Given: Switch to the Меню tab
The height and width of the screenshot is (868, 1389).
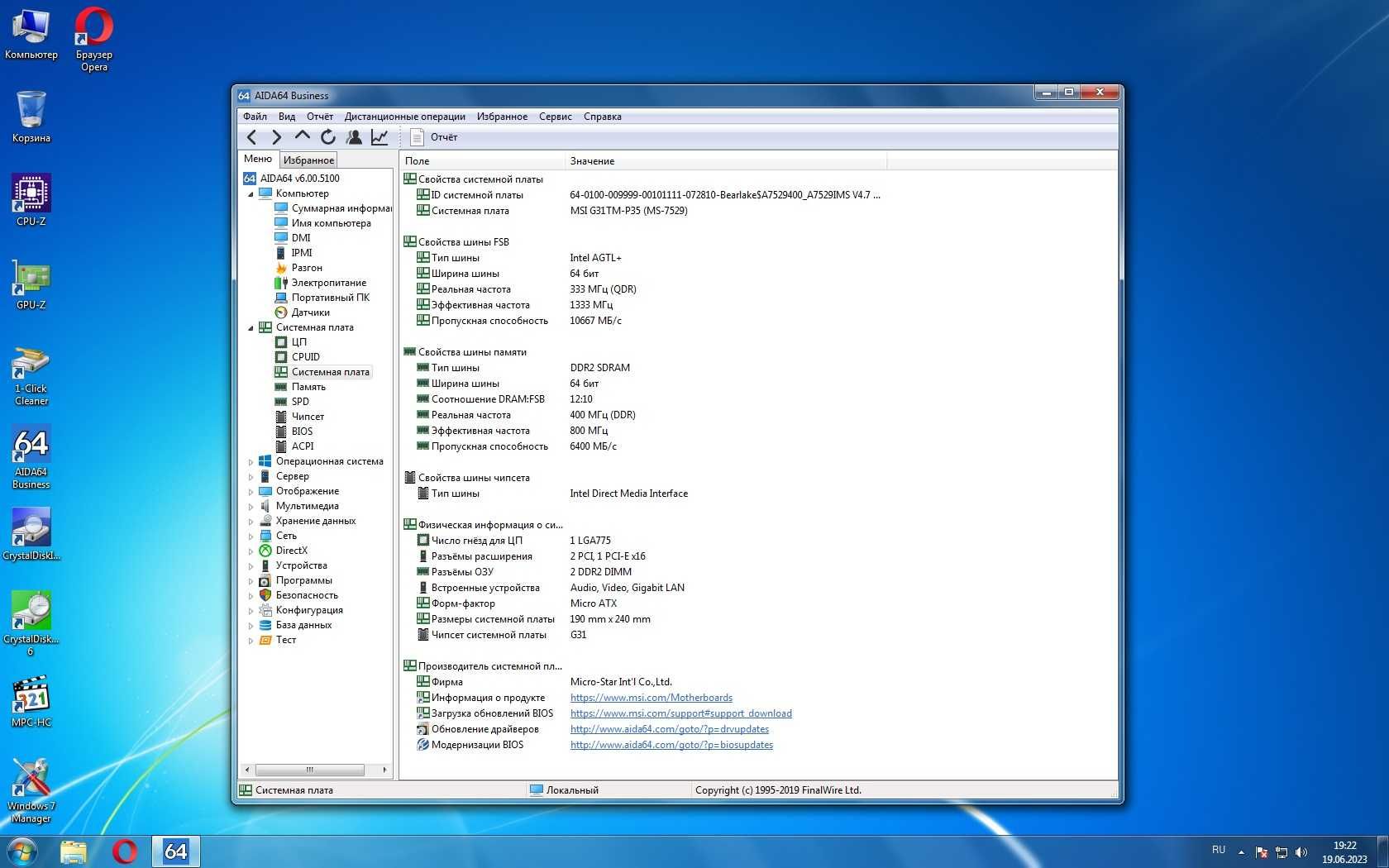Looking at the screenshot, I should coord(258,159).
